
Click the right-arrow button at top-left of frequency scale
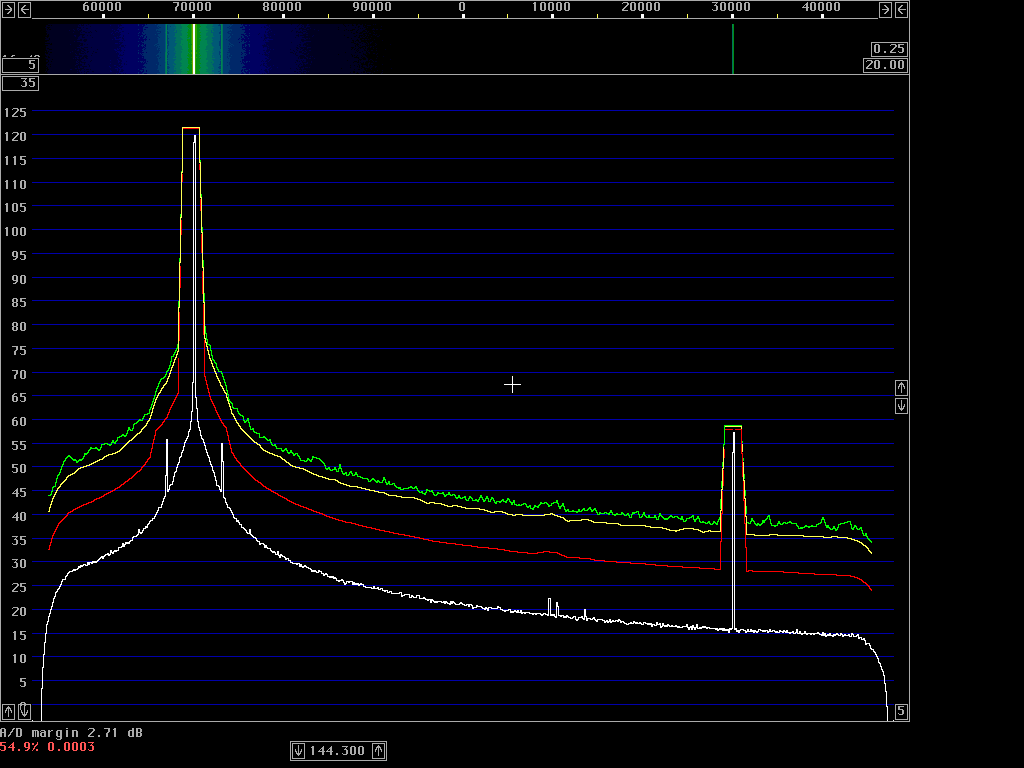point(8,10)
